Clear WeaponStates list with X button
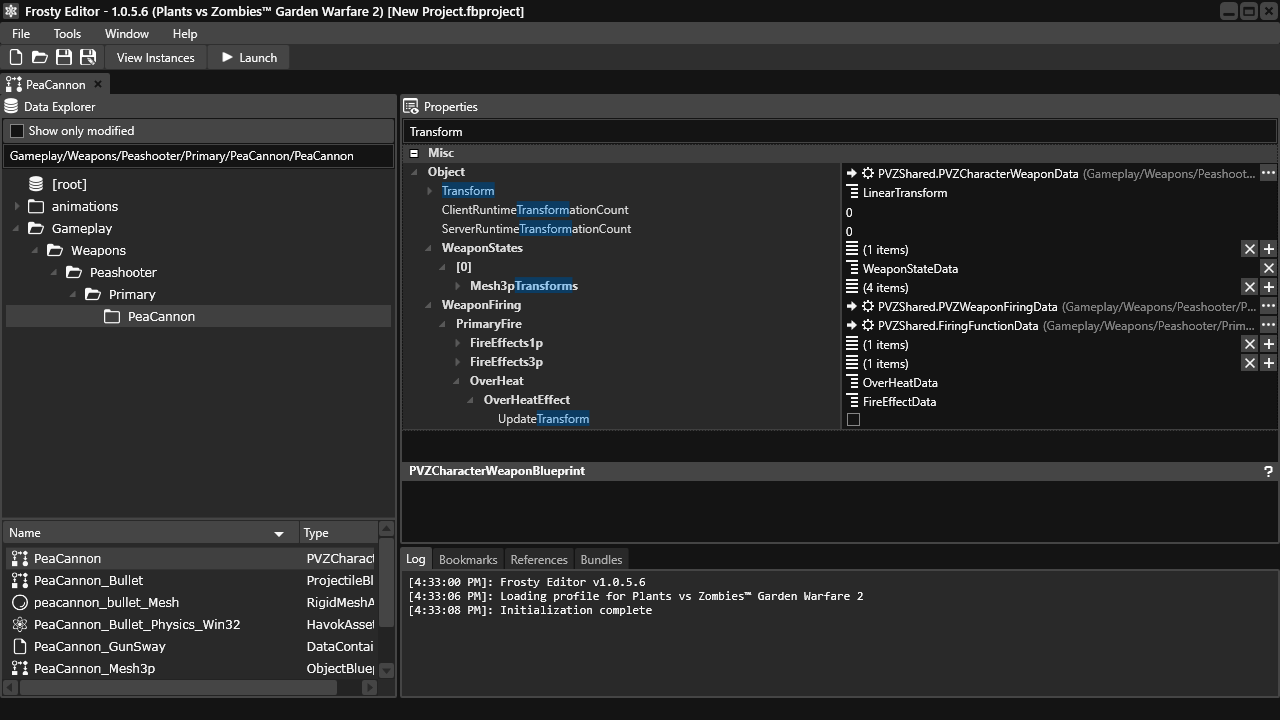The image size is (1280, 720). pos(1249,249)
